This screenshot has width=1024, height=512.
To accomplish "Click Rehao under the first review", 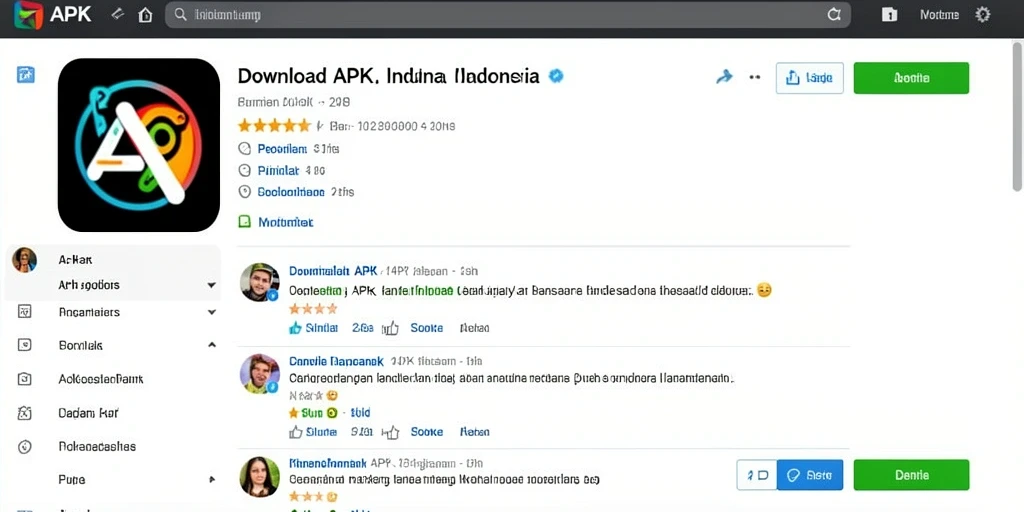I will [474, 328].
